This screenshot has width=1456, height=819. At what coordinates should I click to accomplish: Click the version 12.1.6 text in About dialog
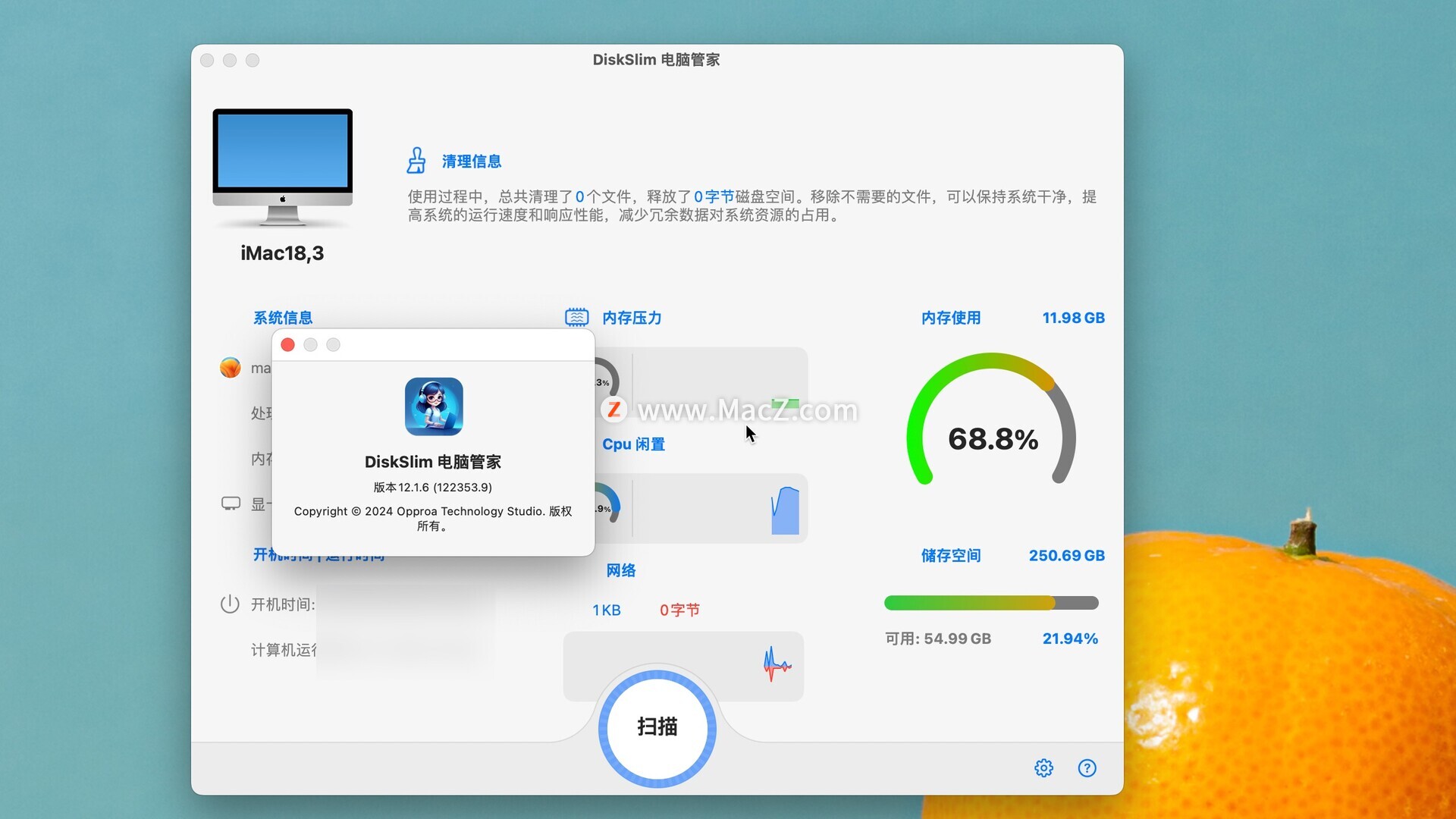click(433, 488)
